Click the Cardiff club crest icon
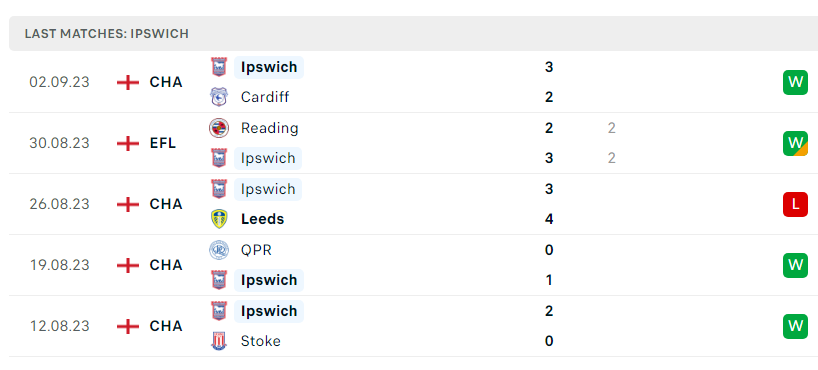The image size is (818, 370). [219, 97]
